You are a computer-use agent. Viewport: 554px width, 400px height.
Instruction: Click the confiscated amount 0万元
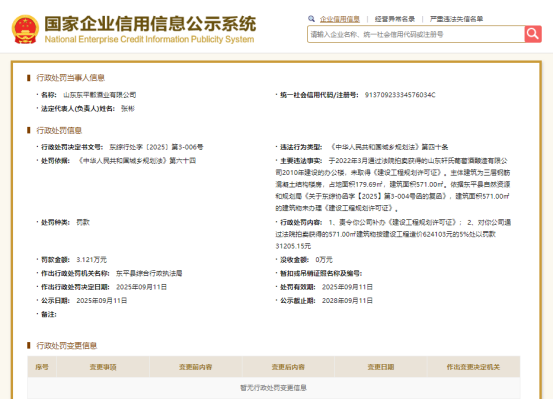pyautogui.click(x=324, y=260)
